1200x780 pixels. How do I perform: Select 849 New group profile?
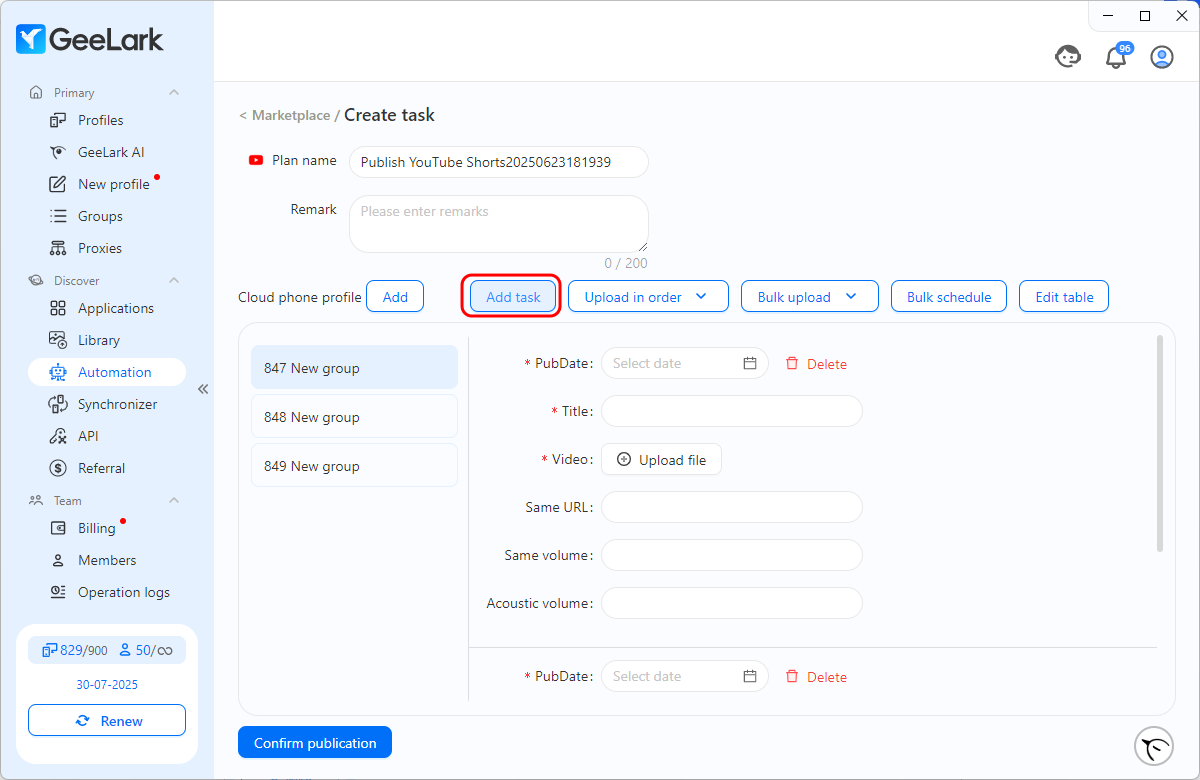pyautogui.click(x=354, y=466)
